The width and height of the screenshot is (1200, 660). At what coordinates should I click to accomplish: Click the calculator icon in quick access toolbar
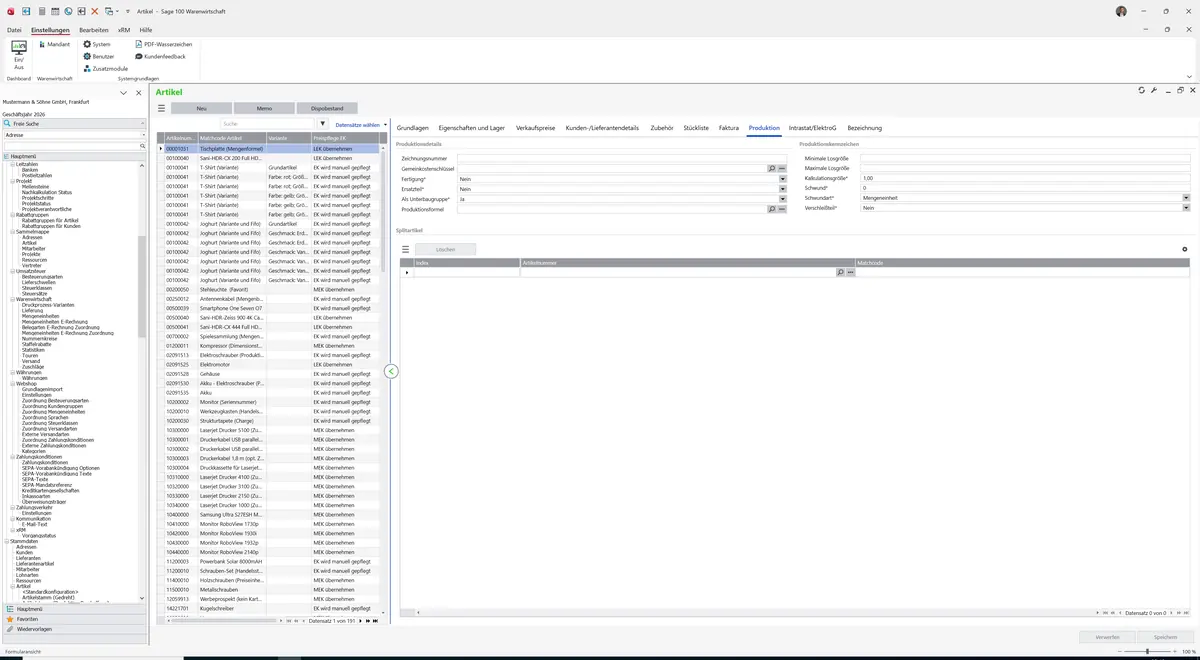(41, 11)
